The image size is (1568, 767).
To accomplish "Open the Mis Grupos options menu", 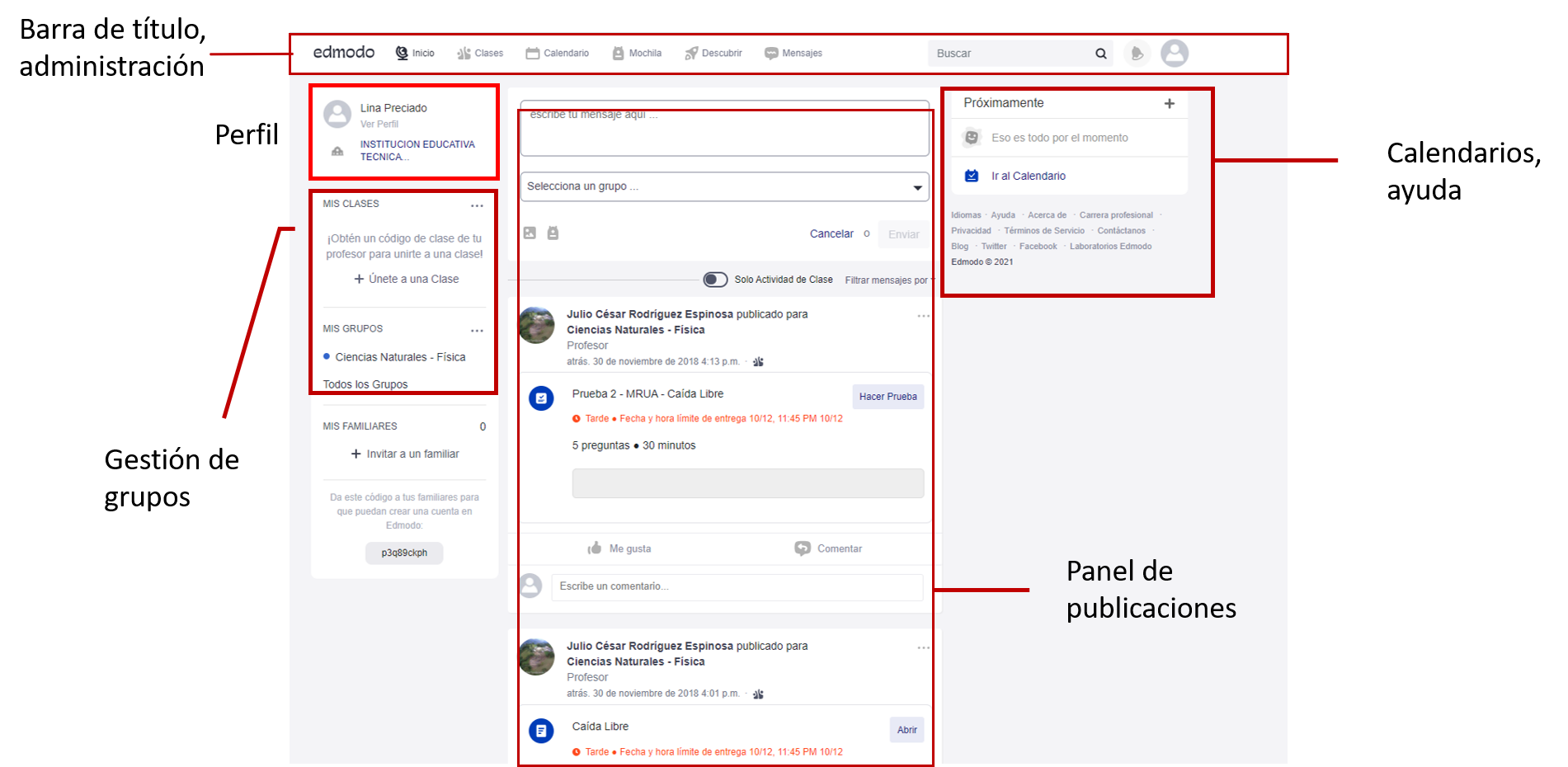I will click(x=477, y=330).
